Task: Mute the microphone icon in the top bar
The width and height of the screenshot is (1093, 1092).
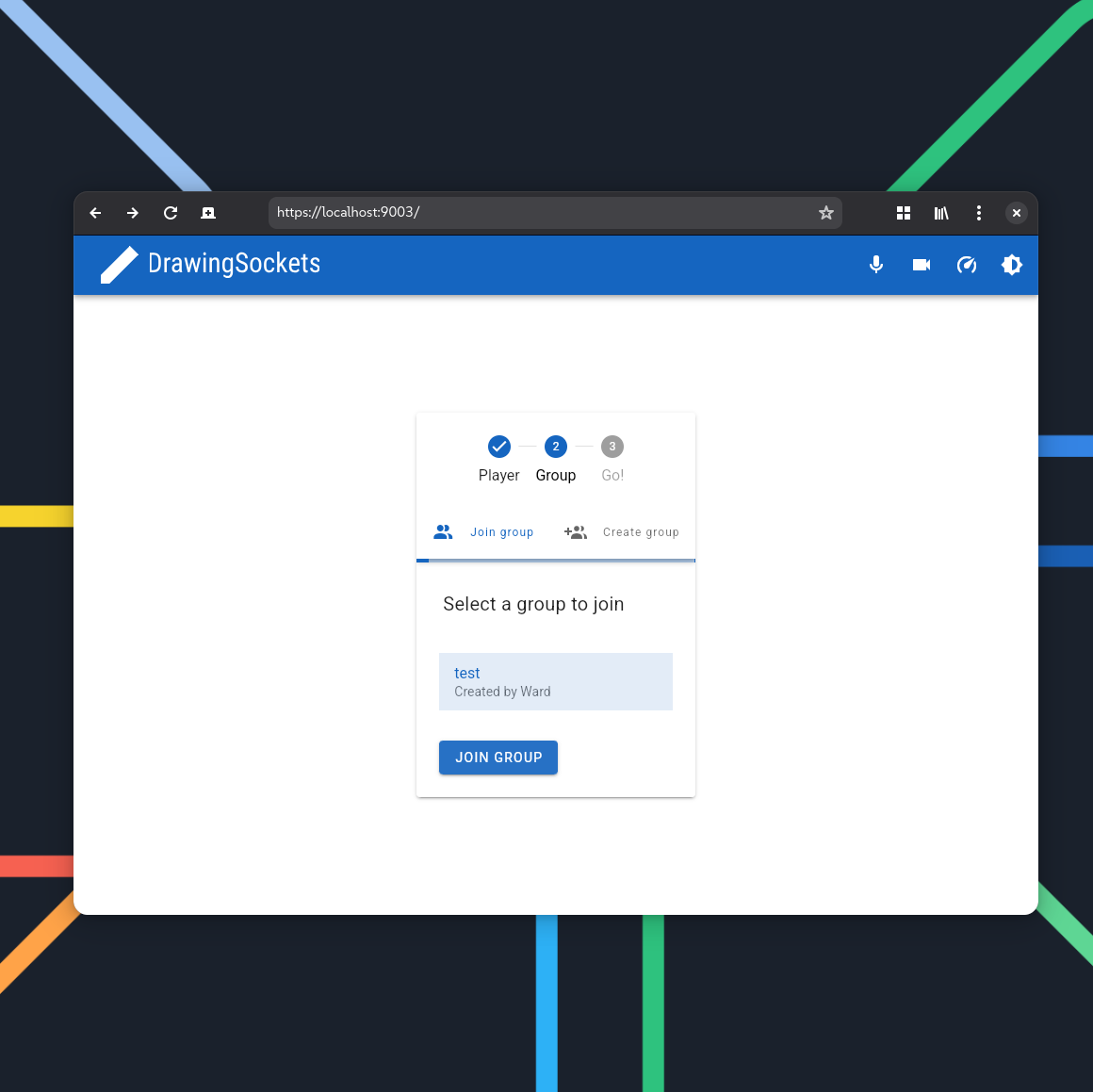Action: pyautogui.click(x=876, y=265)
